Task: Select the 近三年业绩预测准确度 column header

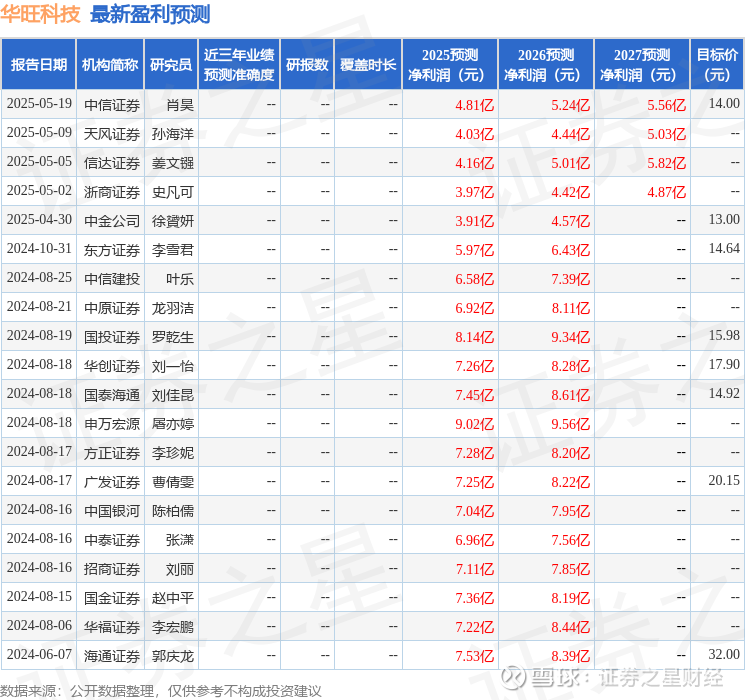Action: click(x=239, y=65)
